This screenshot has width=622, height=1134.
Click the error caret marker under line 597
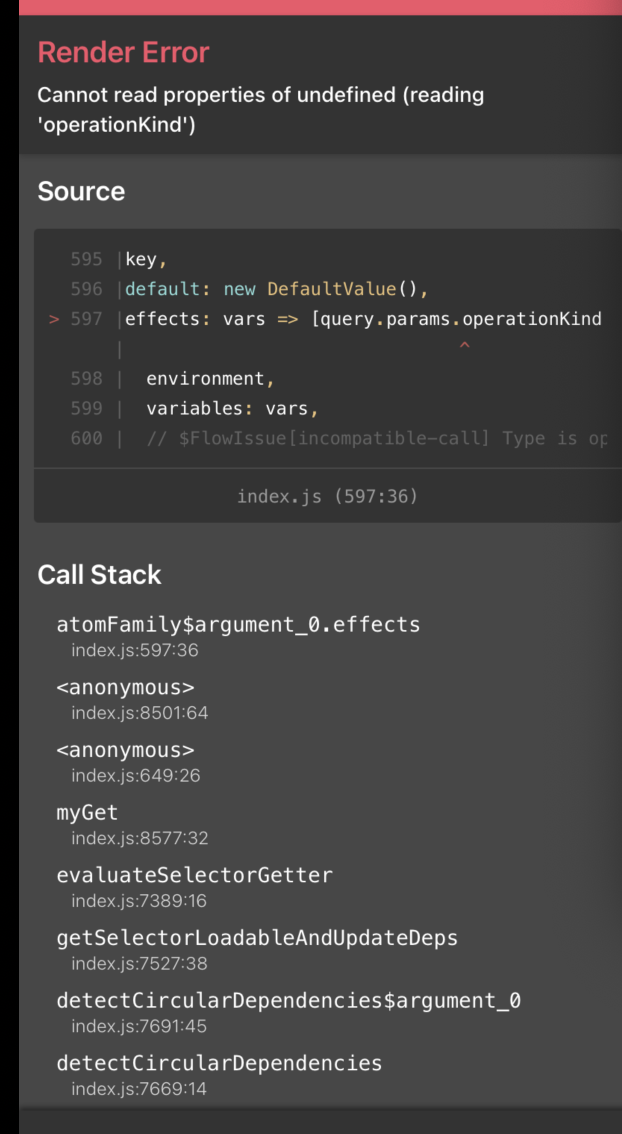pyautogui.click(x=465, y=347)
